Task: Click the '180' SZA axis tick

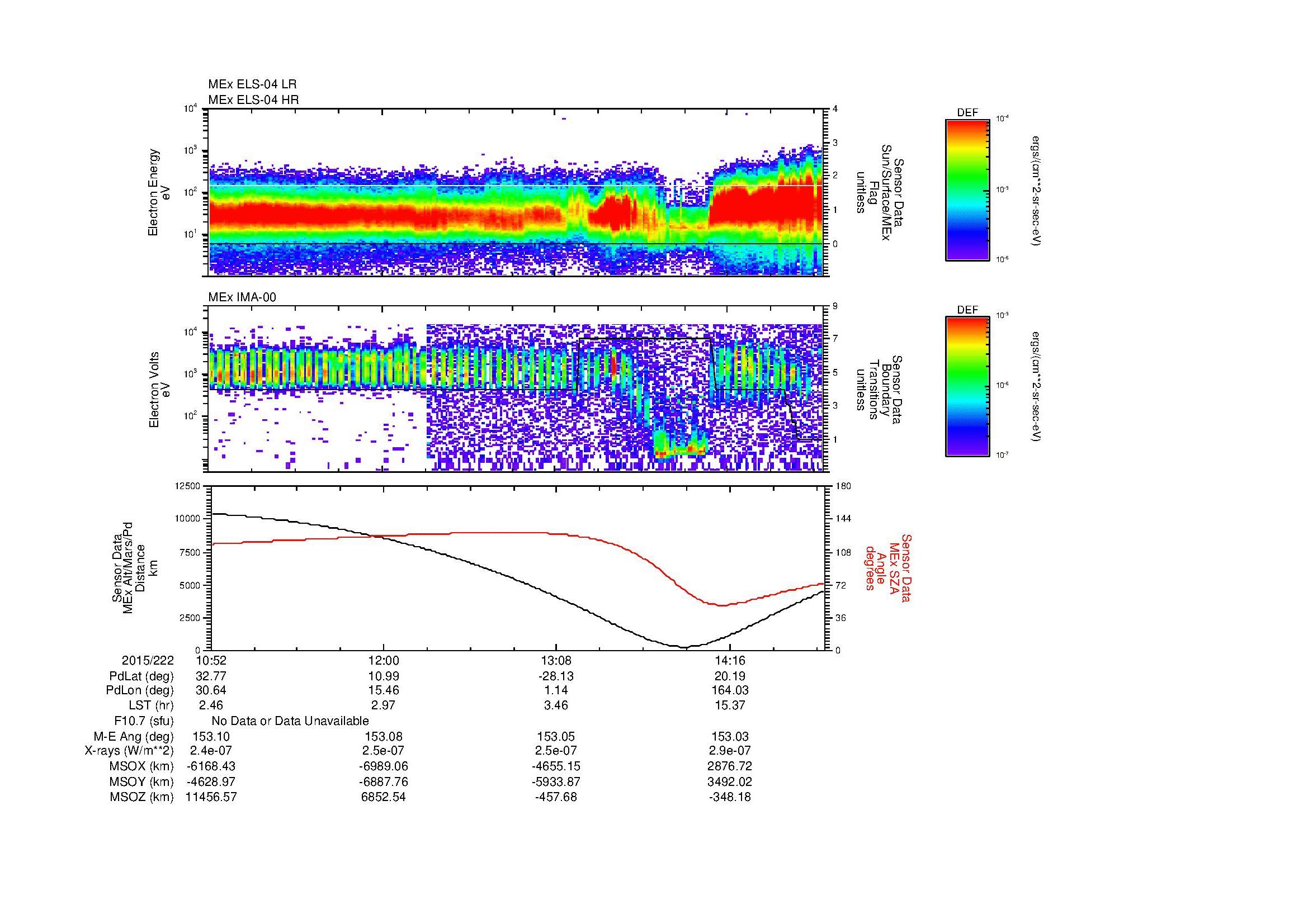Action: point(843,486)
